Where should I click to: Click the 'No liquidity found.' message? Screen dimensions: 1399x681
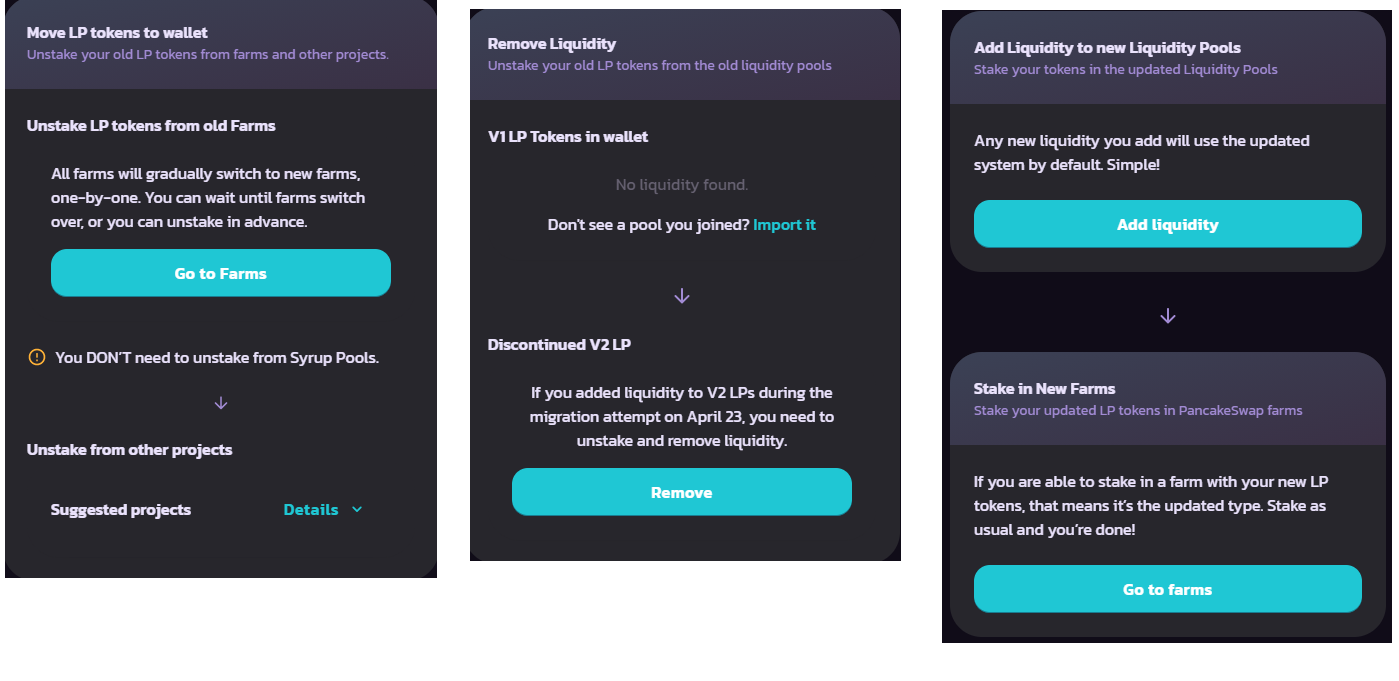point(682,185)
